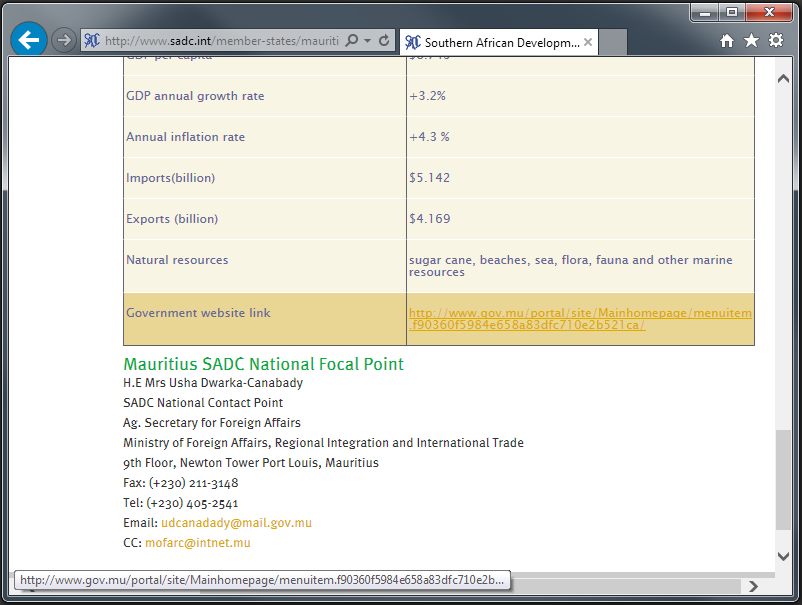The width and height of the screenshot is (802, 605).
Task: Click the 'GDP annual growth rate' cell
Action: pyautogui.click(x=265, y=96)
